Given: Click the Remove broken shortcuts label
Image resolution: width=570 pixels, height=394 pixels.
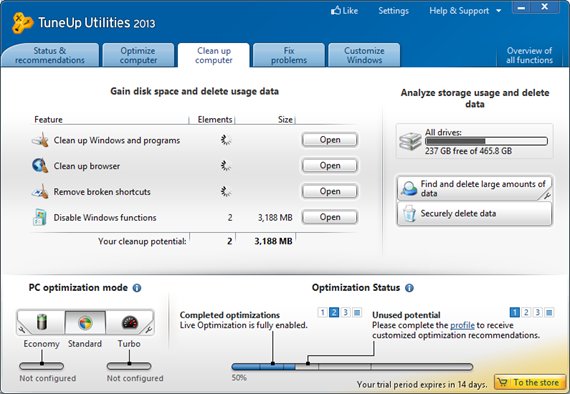Looking at the screenshot, I should click(102, 192).
